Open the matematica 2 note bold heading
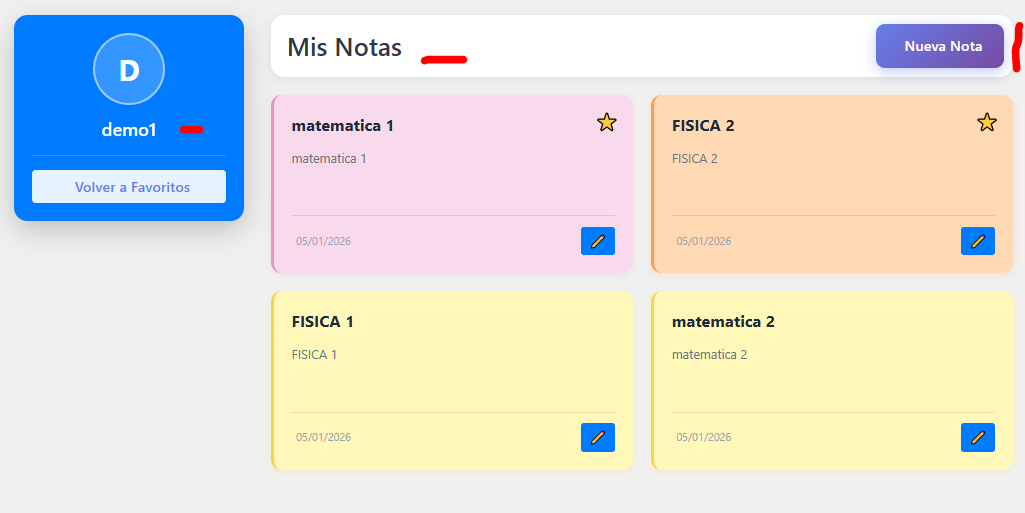Image resolution: width=1025 pixels, height=513 pixels. click(x=723, y=322)
